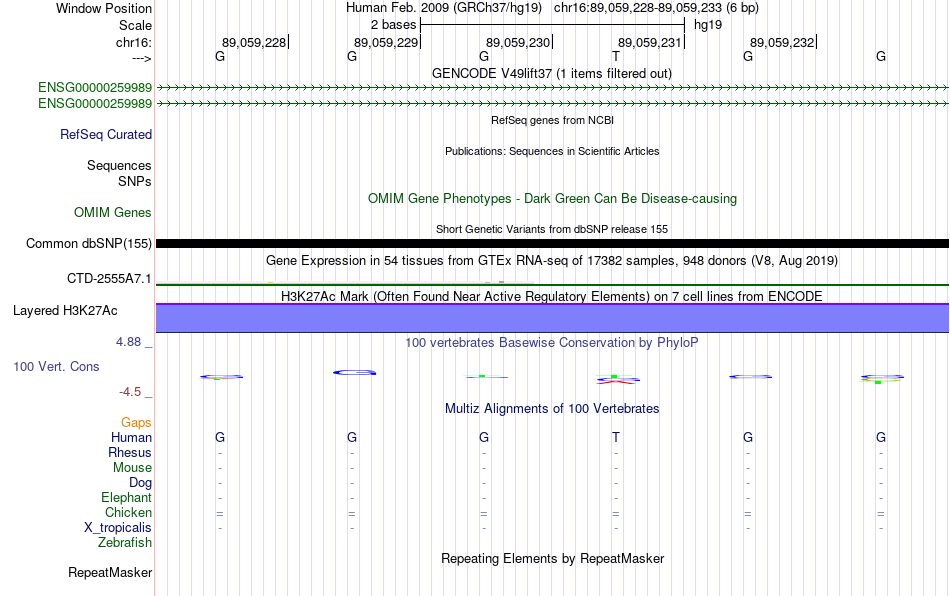Open the GTEx Gene Expression track title
Image resolution: width=950 pixels, height=596 pixels.
tap(552, 260)
